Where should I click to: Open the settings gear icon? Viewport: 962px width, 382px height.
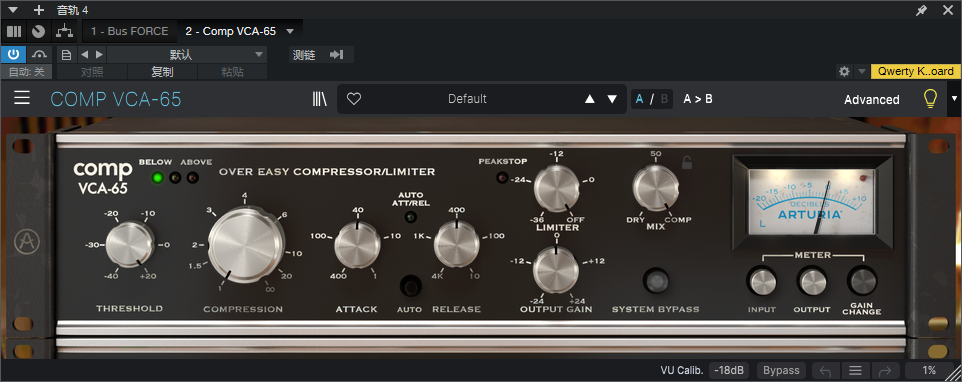pyautogui.click(x=844, y=71)
